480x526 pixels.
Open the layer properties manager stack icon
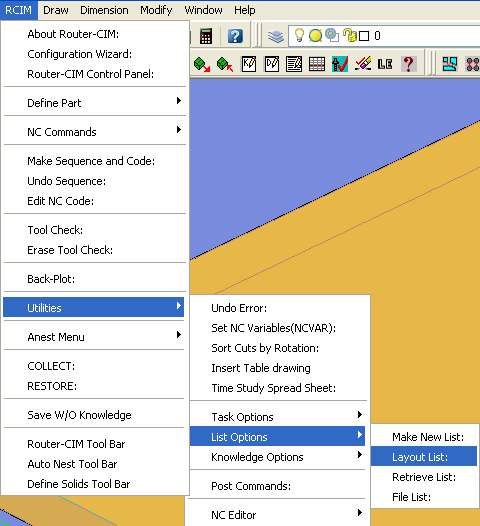[276, 36]
